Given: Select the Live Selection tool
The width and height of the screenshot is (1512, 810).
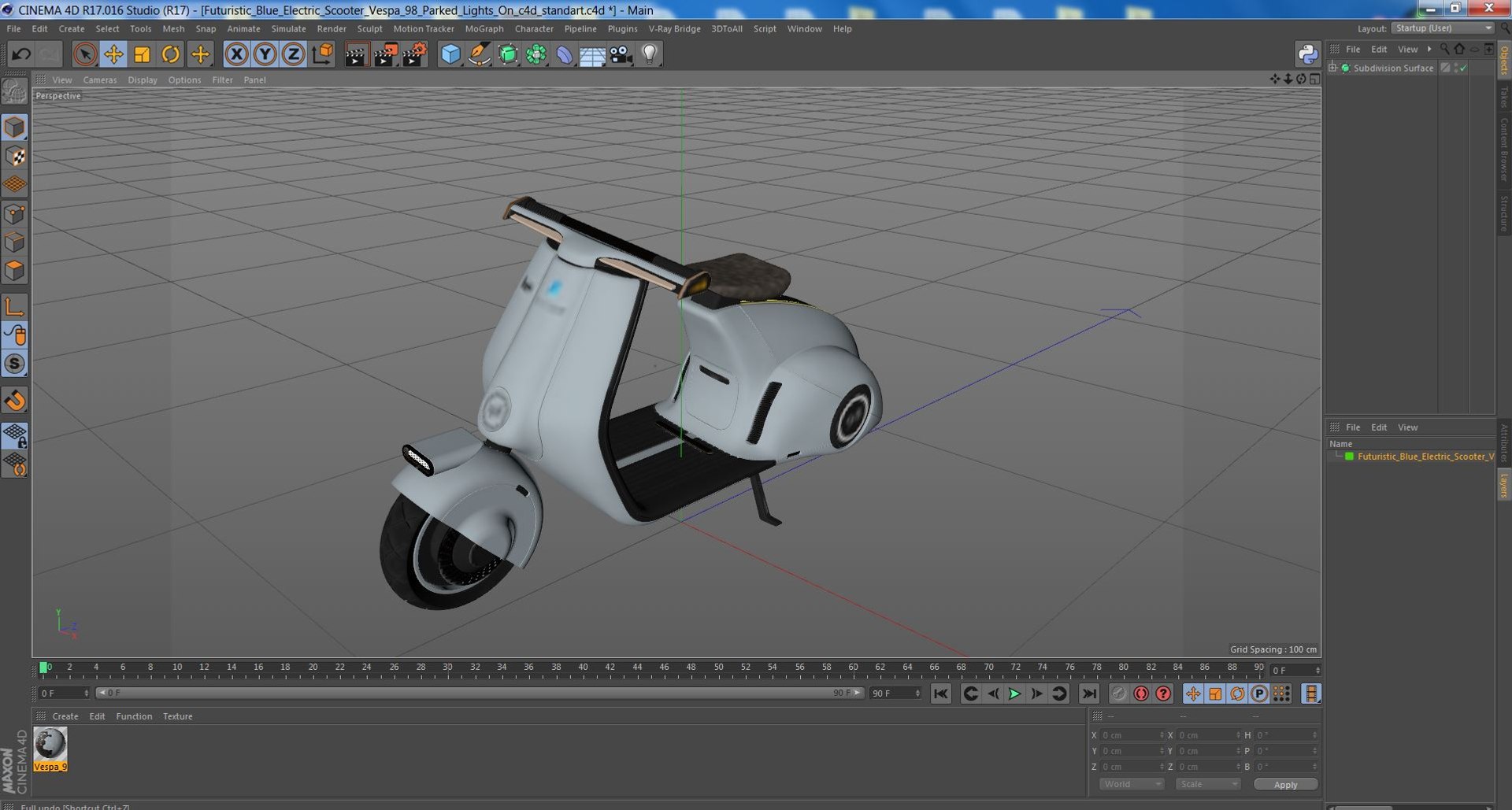Looking at the screenshot, I should [85, 54].
